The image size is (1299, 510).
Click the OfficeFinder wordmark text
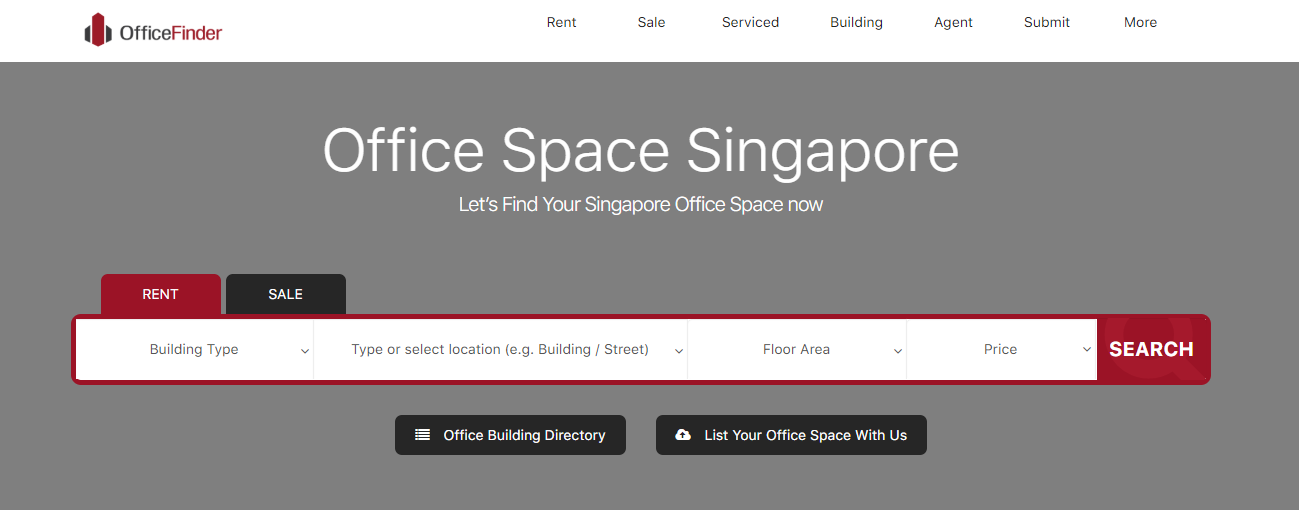pyautogui.click(x=171, y=33)
